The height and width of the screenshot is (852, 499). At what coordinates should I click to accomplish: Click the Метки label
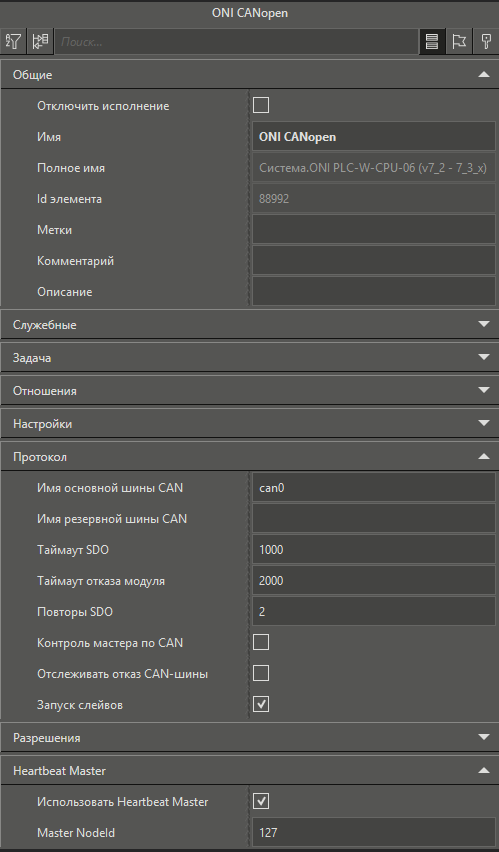54,230
